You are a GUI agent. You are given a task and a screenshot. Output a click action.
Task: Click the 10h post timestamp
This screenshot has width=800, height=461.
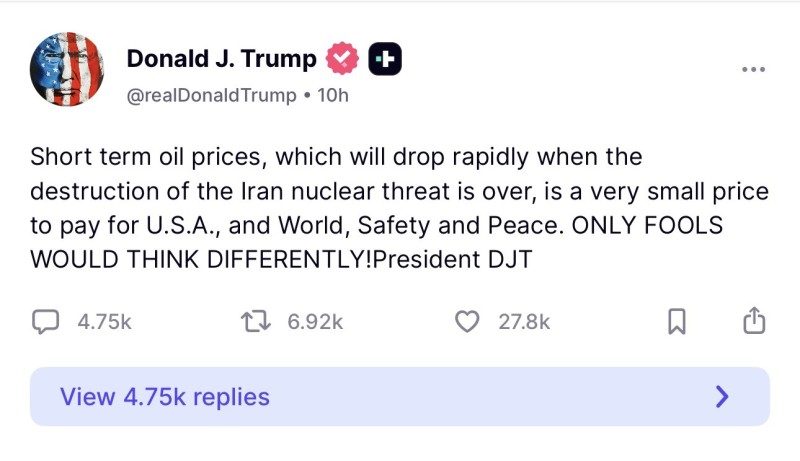(x=331, y=95)
